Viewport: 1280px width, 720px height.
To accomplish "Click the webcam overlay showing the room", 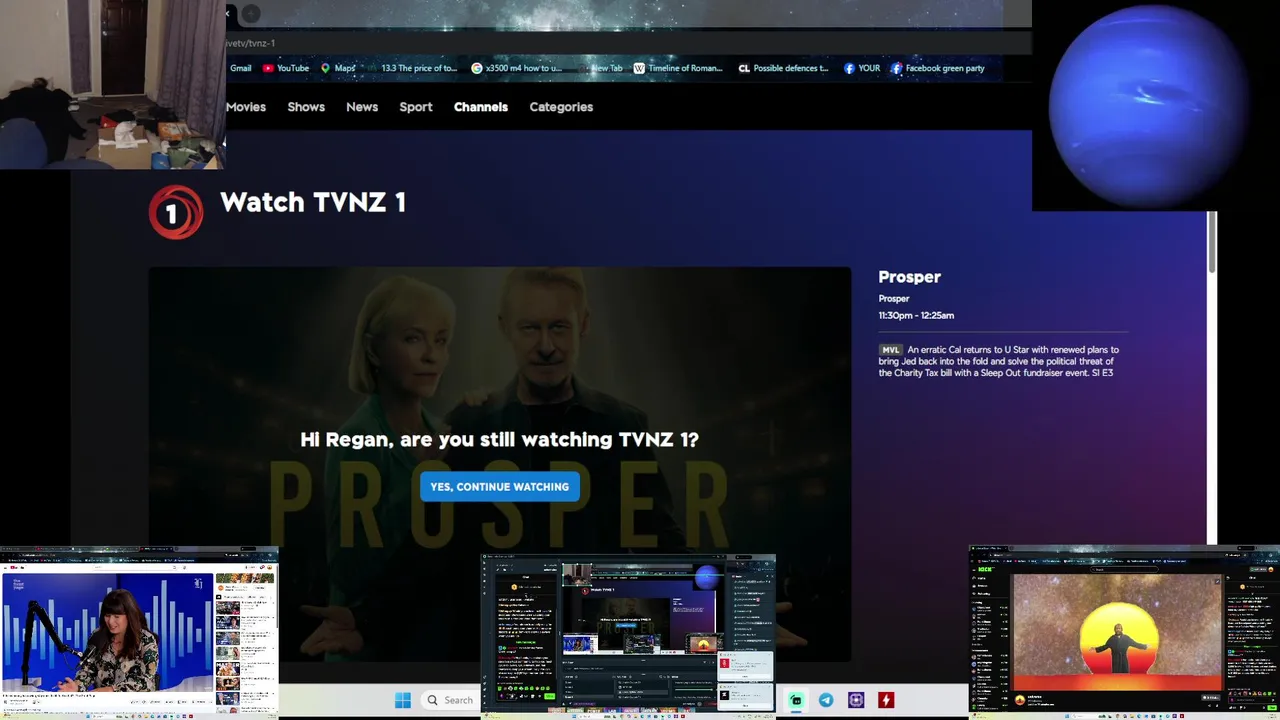I will (112, 84).
